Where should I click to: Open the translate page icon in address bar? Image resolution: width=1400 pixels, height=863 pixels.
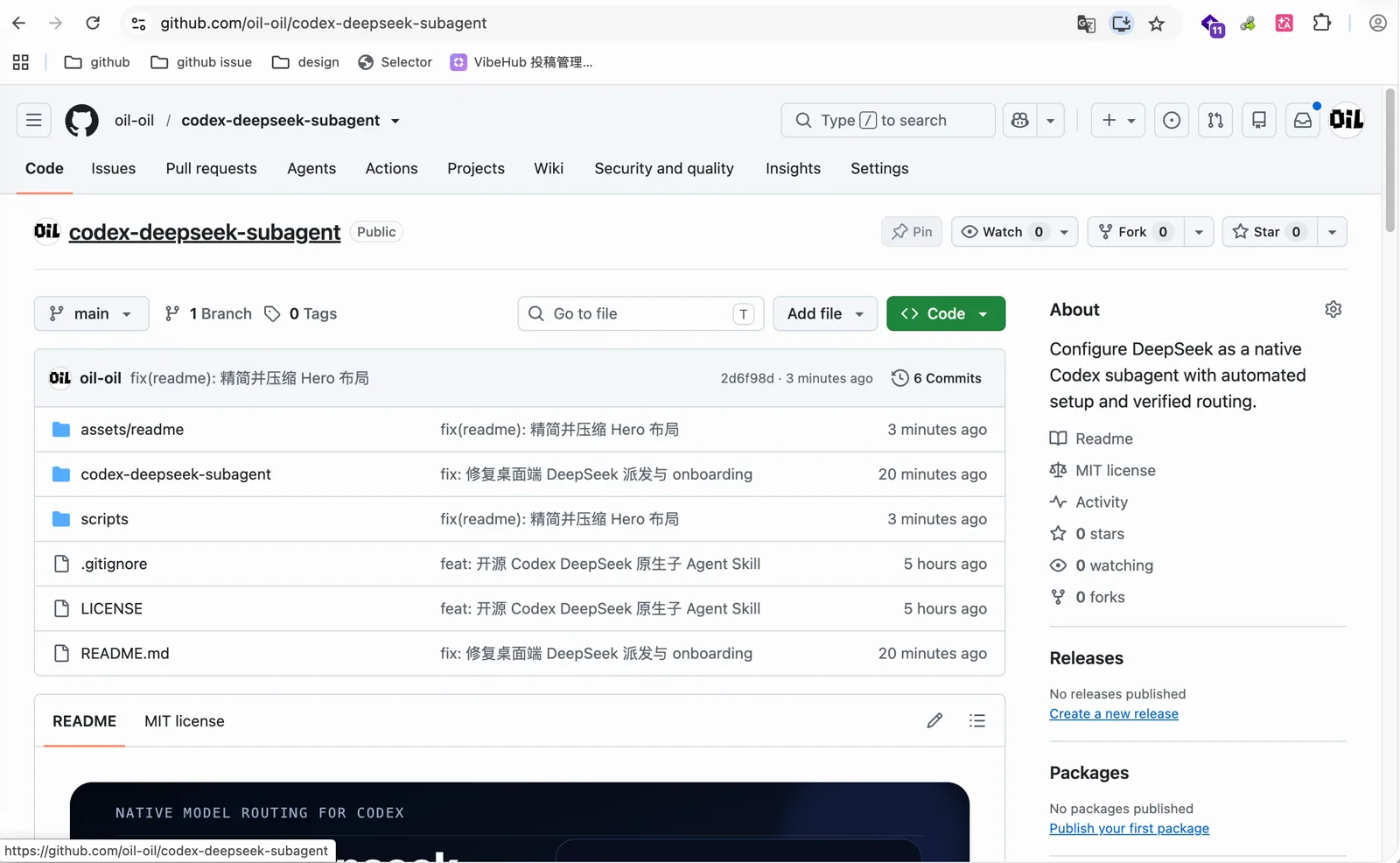[1086, 24]
